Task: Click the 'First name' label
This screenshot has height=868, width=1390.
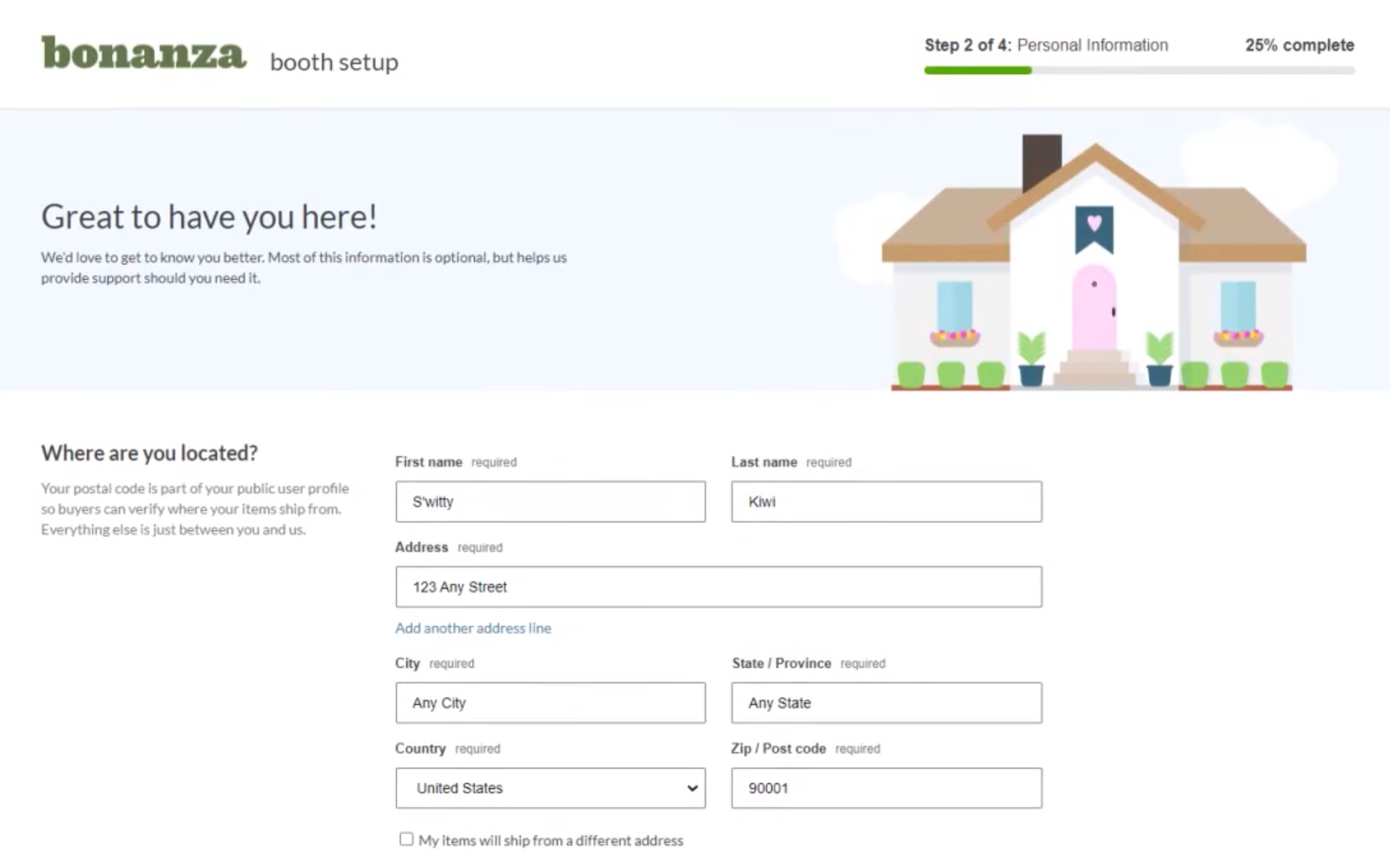Action: coord(428,461)
